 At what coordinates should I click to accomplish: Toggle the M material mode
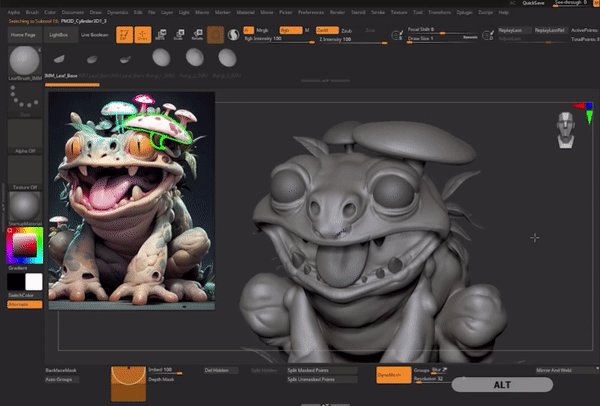pos(307,30)
